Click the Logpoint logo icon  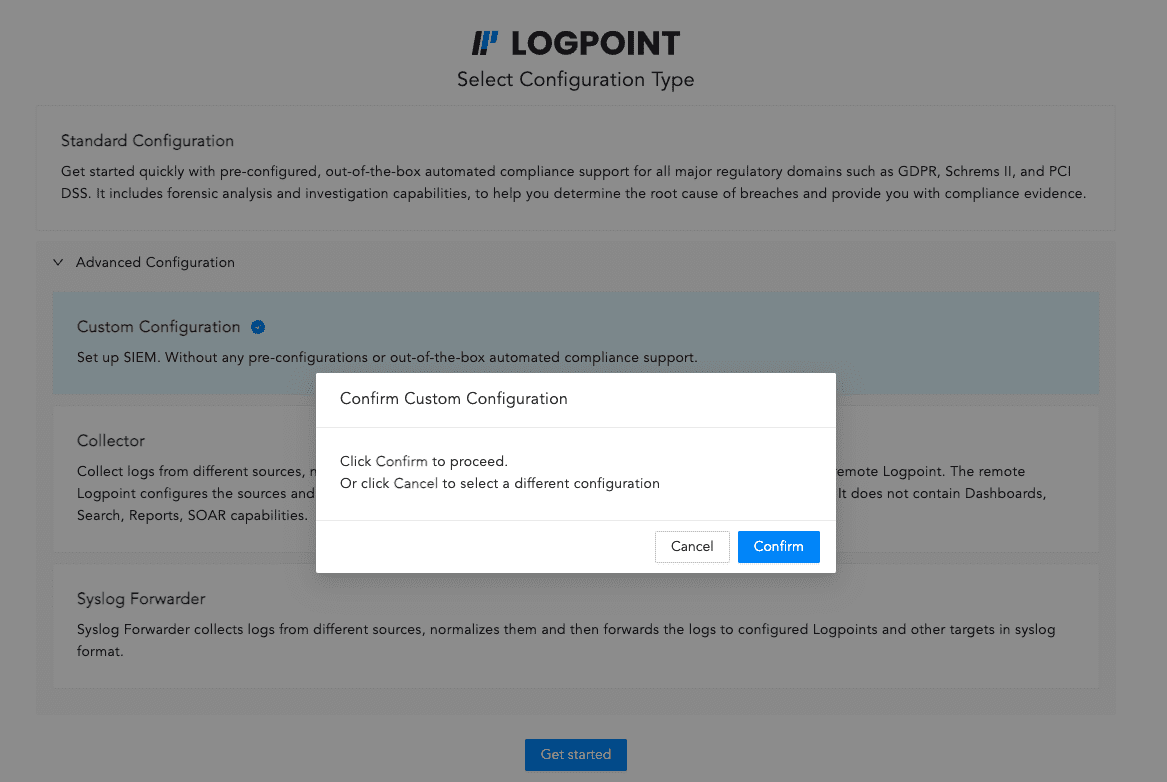(x=484, y=42)
